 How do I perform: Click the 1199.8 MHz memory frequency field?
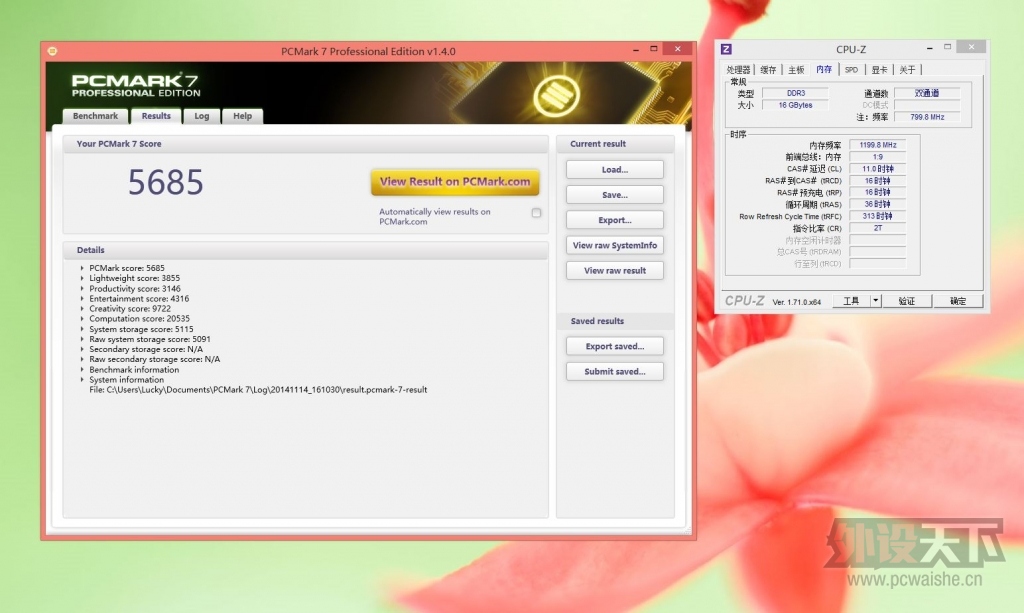coord(878,145)
